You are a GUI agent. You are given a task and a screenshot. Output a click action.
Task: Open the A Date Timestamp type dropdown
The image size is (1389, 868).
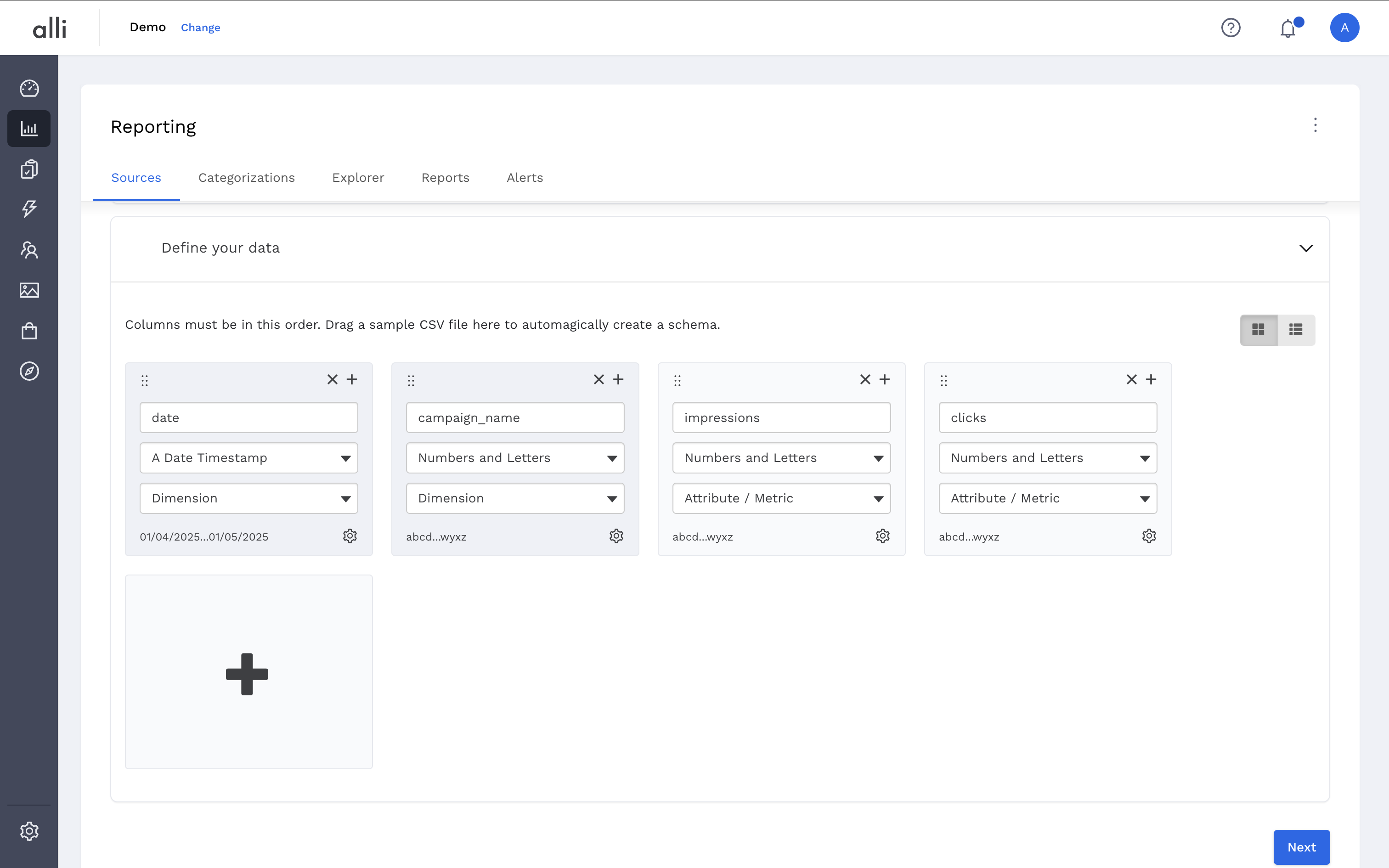tap(248, 458)
